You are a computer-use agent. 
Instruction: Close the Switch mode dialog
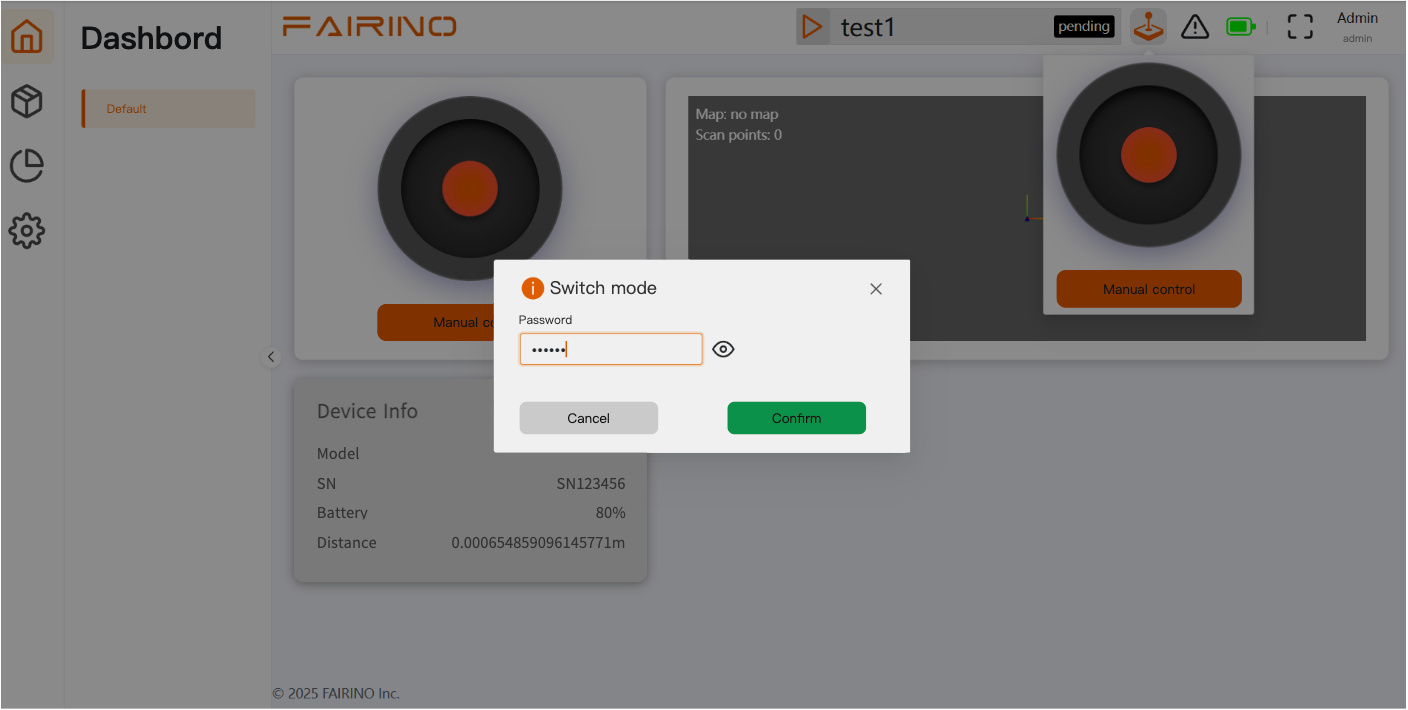[x=876, y=289]
